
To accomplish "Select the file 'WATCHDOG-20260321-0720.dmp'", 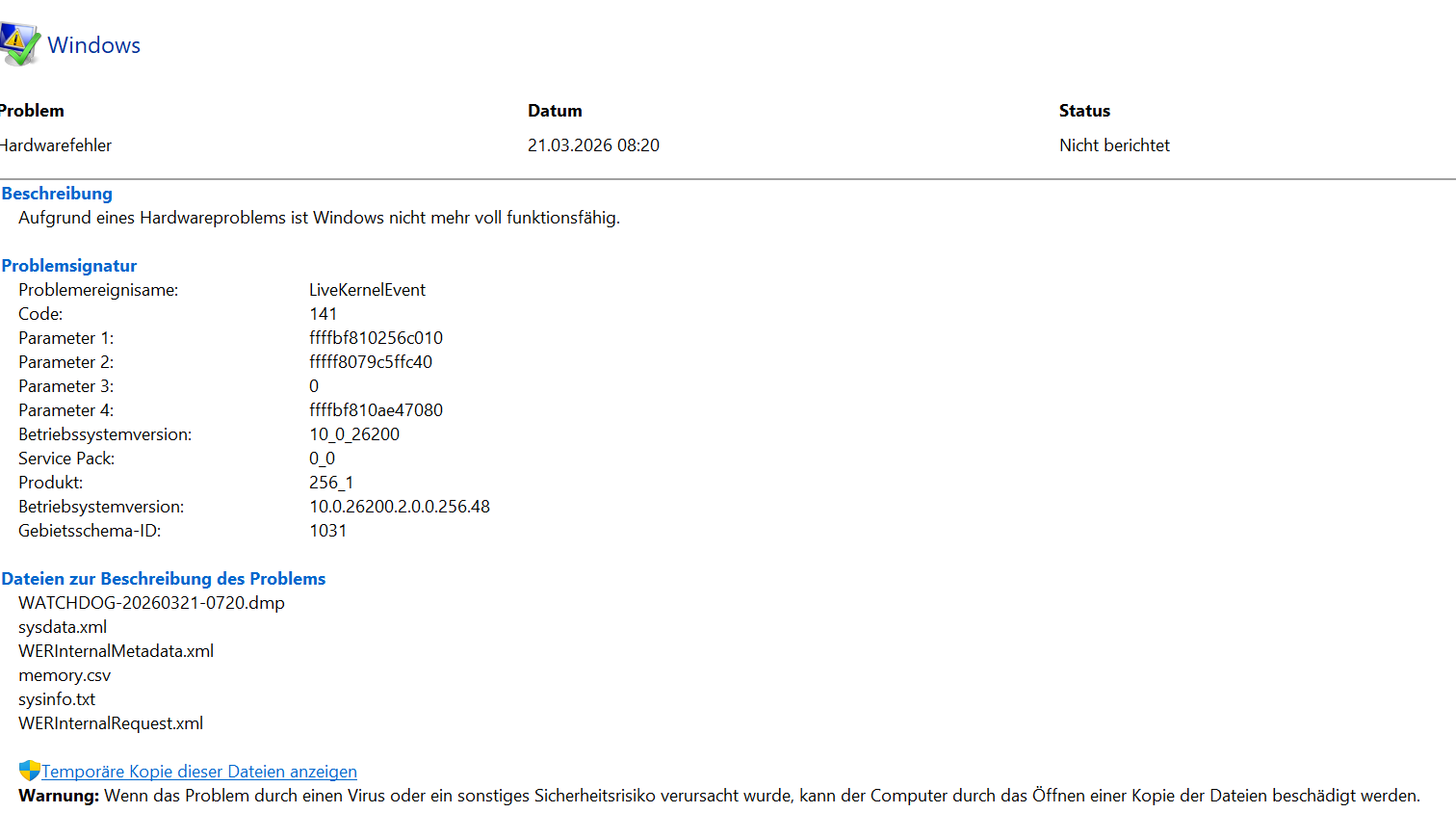I will (151, 603).
